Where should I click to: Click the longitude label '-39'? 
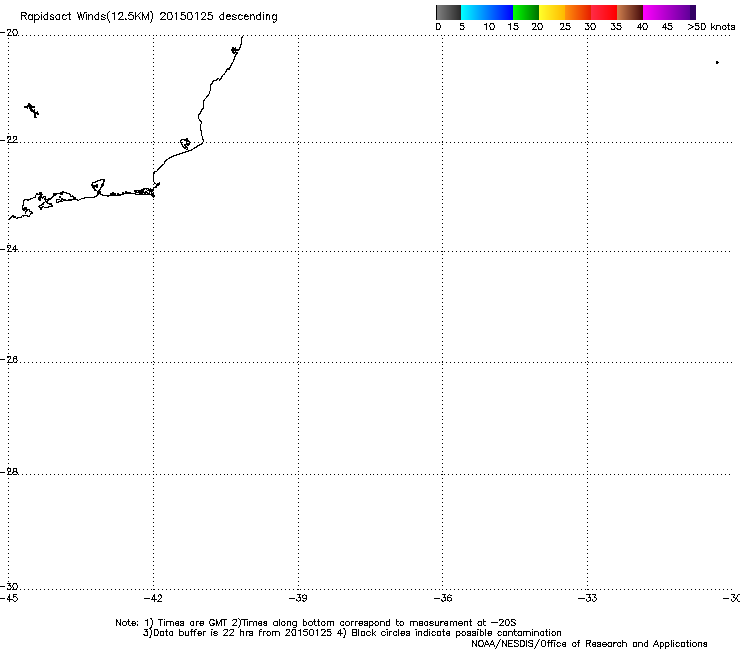pyautogui.click(x=298, y=598)
